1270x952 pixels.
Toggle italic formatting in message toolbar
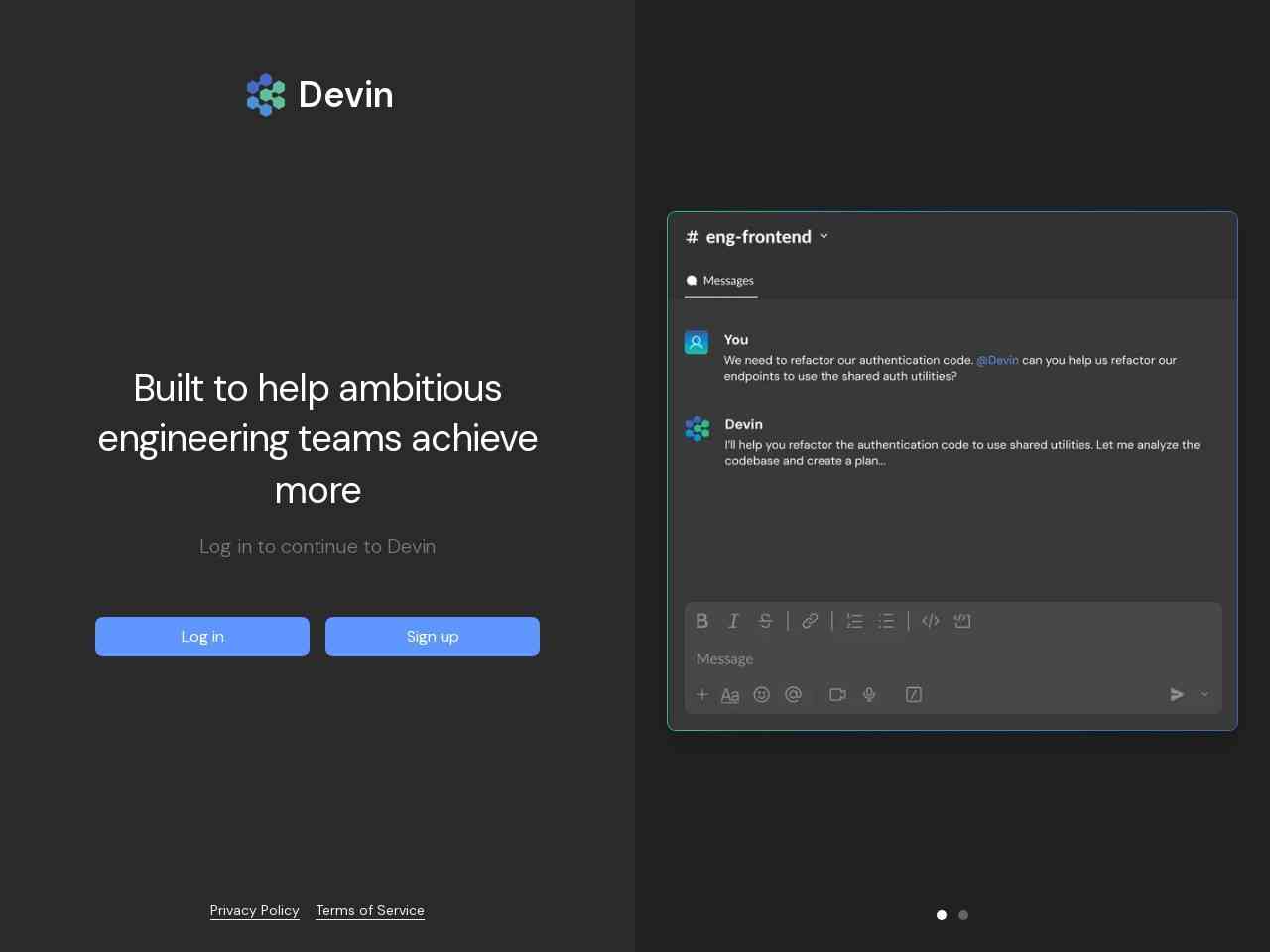[733, 621]
